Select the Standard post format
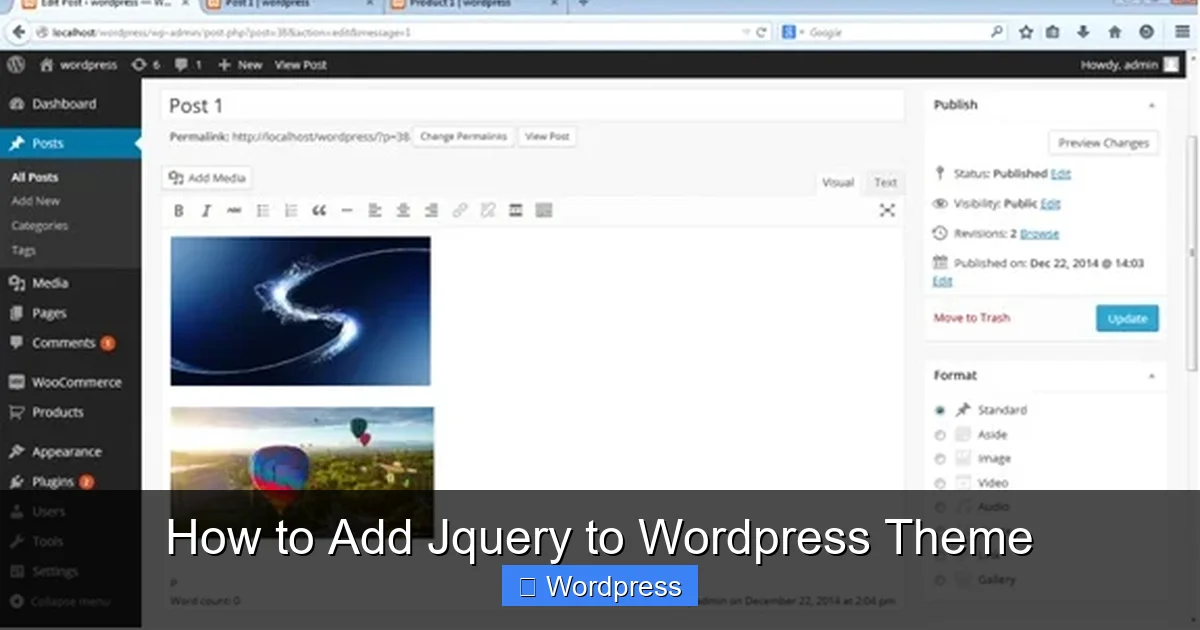The height and width of the screenshot is (630, 1200). click(x=940, y=410)
